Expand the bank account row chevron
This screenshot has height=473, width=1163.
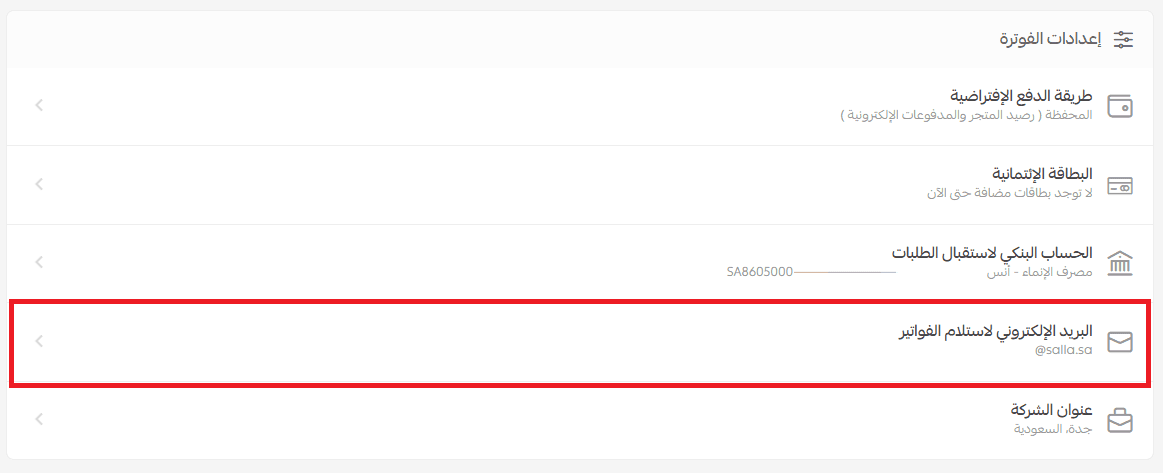point(39,262)
